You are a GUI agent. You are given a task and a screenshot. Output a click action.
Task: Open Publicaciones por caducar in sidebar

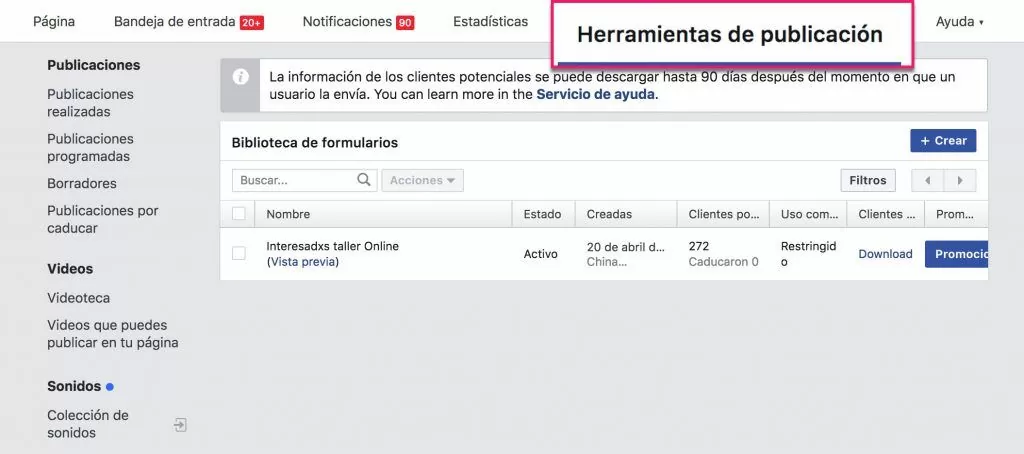(x=103, y=219)
